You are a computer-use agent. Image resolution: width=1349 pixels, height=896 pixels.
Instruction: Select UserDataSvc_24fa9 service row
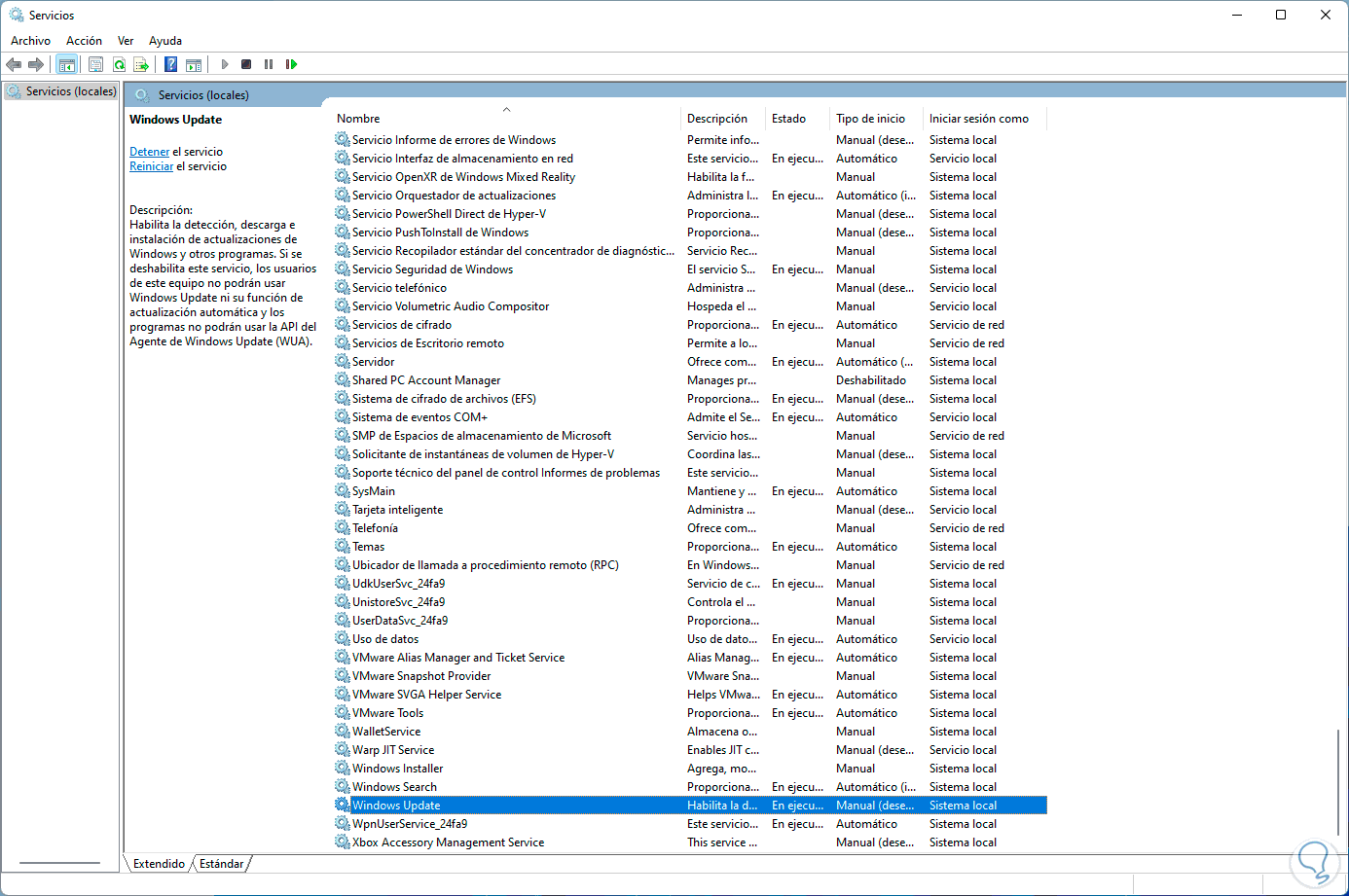pyautogui.click(x=690, y=621)
